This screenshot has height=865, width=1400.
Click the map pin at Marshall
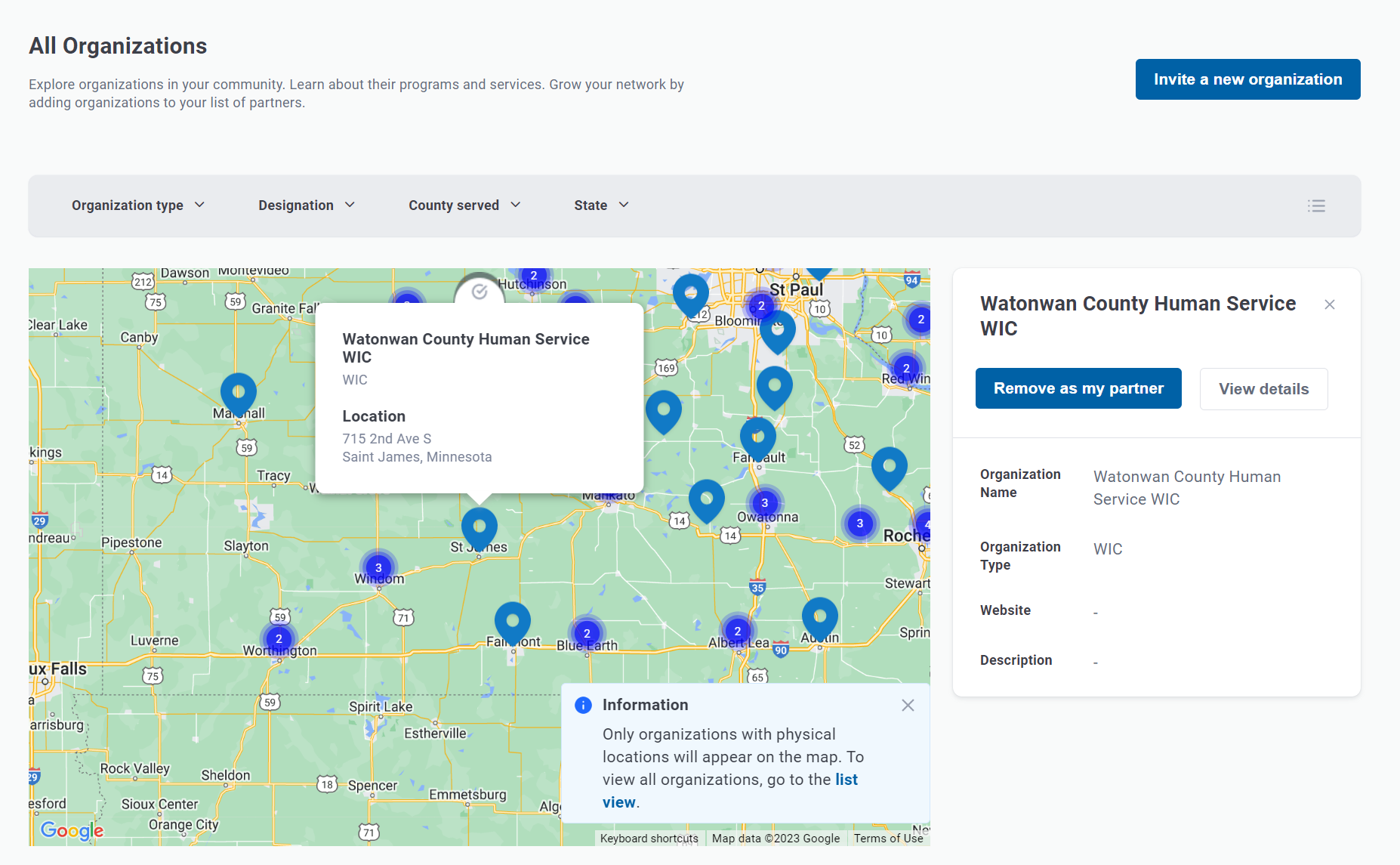tap(239, 393)
